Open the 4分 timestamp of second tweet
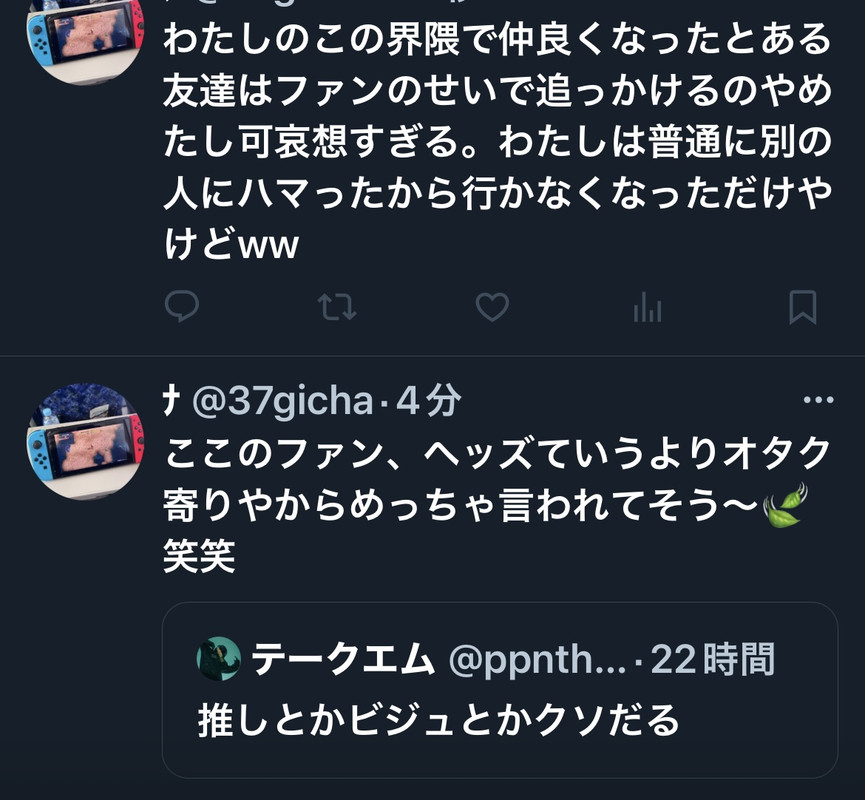865x800 pixels. coord(429,401)
